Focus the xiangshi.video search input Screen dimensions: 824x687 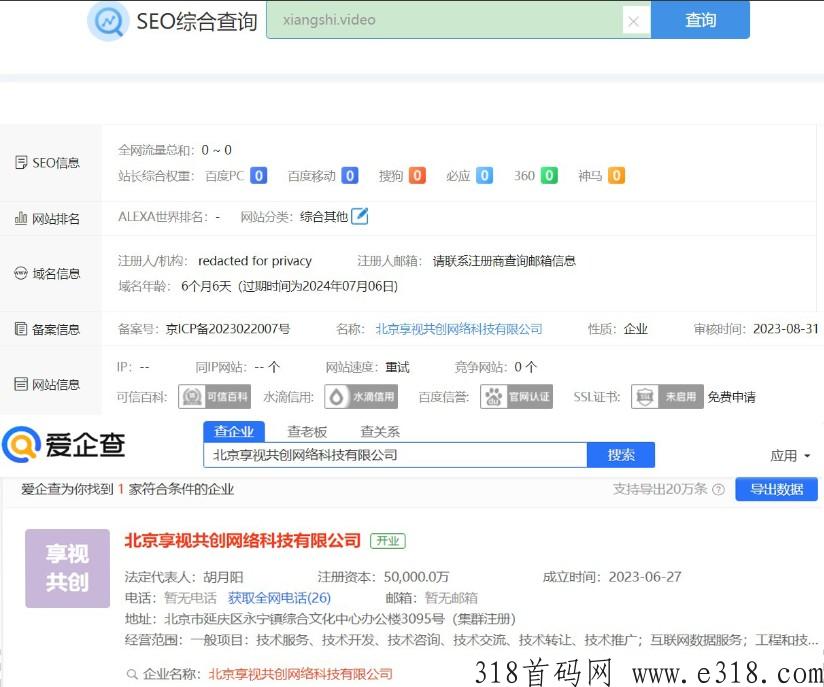click(444, 20)
